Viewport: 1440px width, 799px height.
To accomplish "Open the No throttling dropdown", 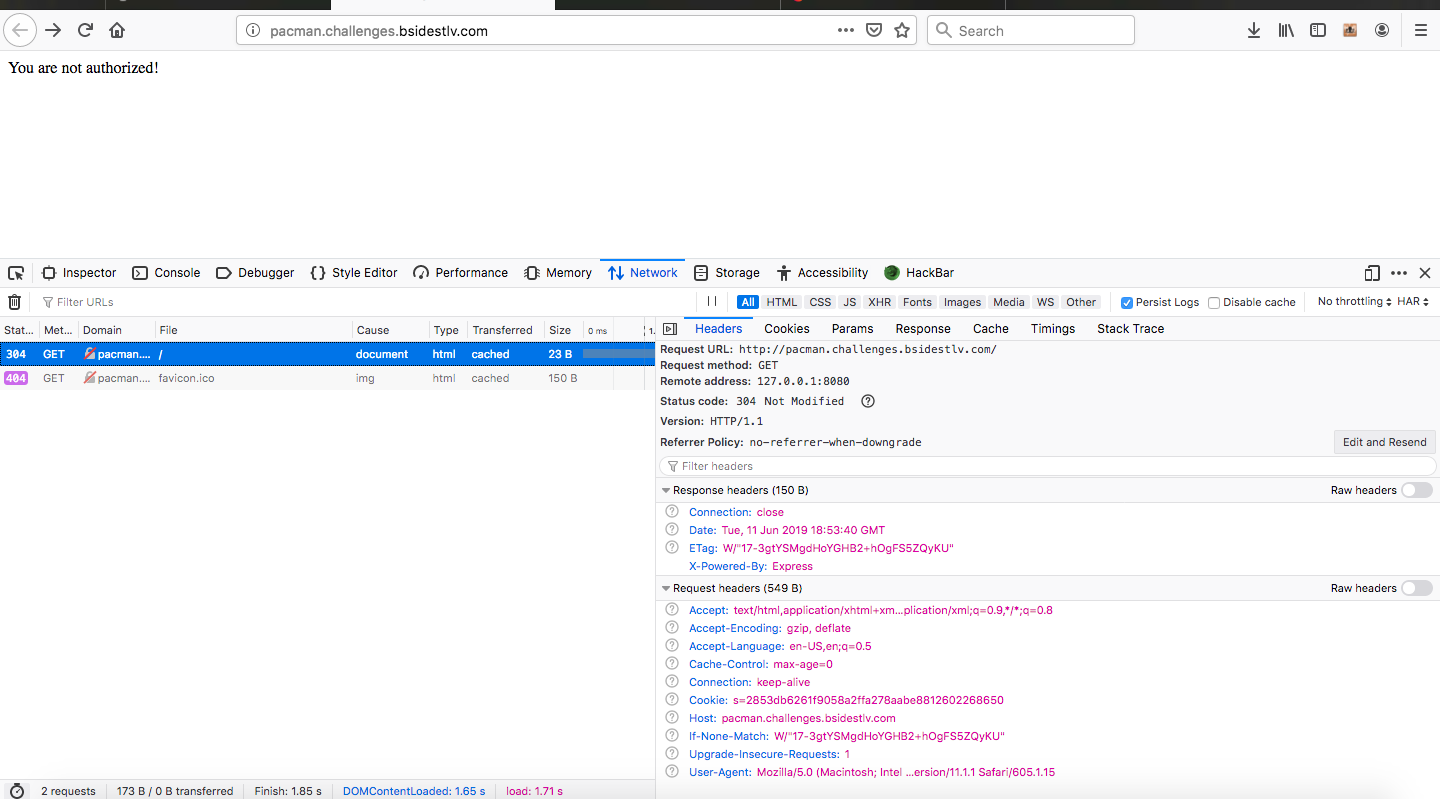I will coord(1354,302).
